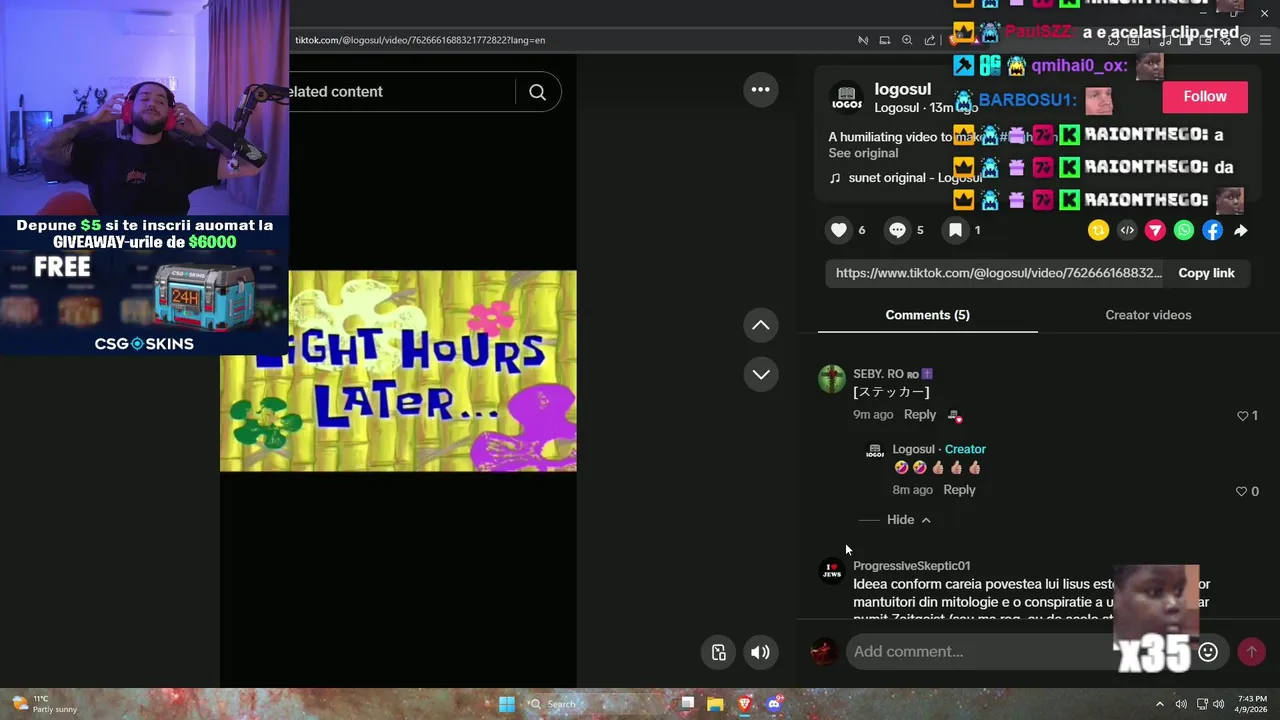Viewport: 1280px width, 720px height.
Task: Share video via WhatsApp icon
Action: [x=1184, y=230]
